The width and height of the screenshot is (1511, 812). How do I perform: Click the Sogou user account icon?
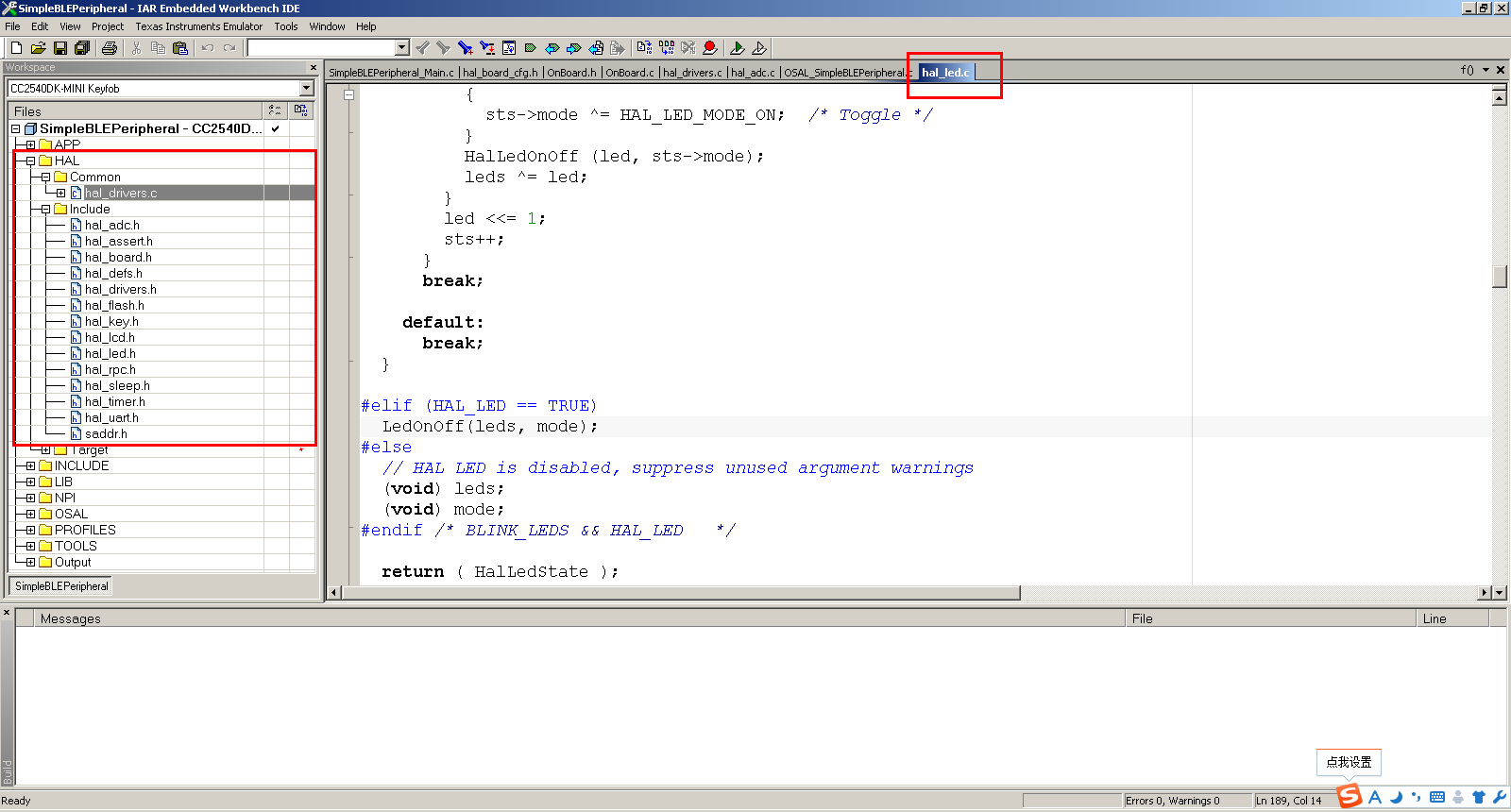[x=1458, y=797]
